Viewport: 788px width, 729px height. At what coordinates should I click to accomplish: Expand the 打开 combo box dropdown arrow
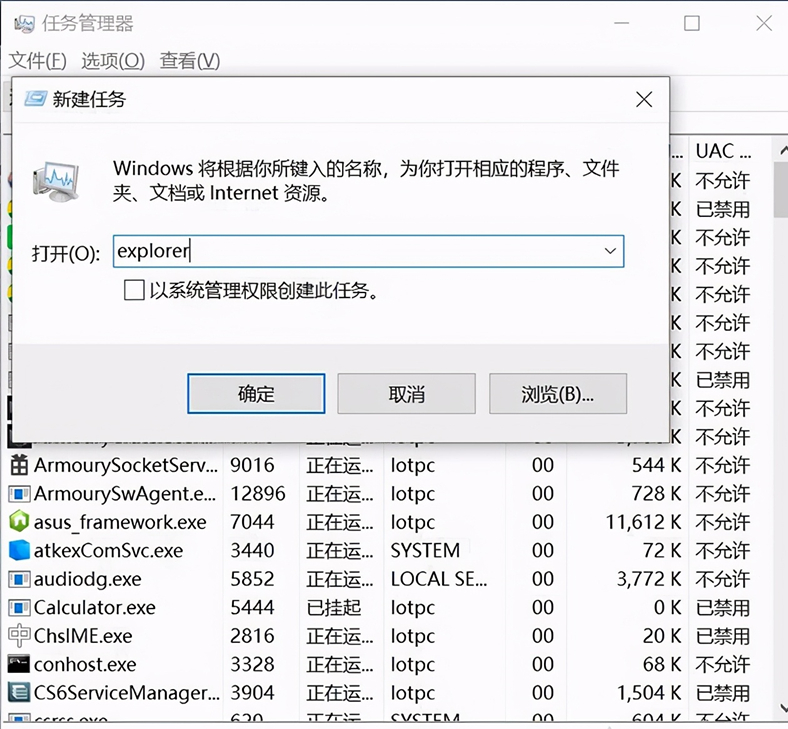tap(609, 251)
